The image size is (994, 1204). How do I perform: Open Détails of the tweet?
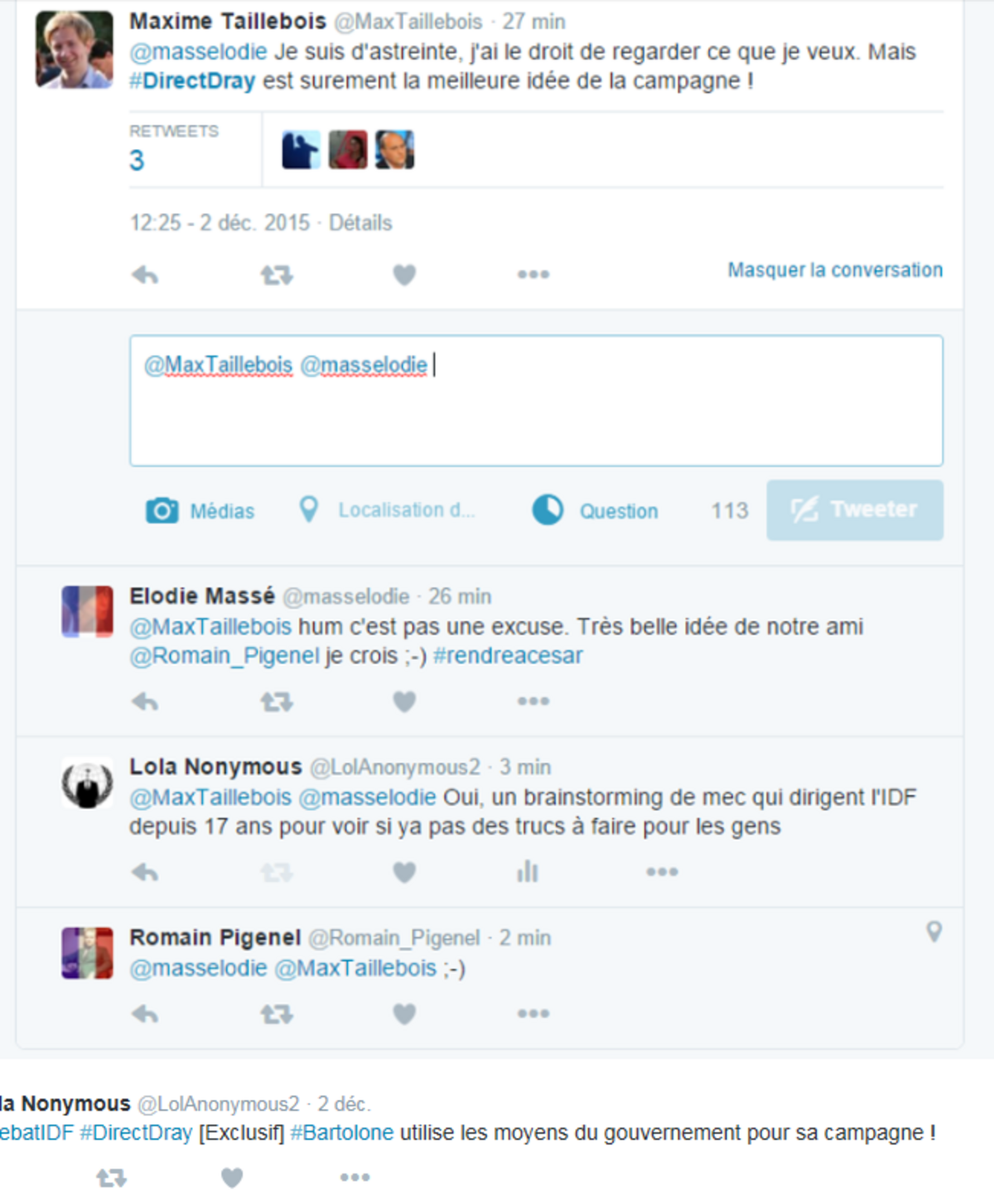click(x=360, y=223)
